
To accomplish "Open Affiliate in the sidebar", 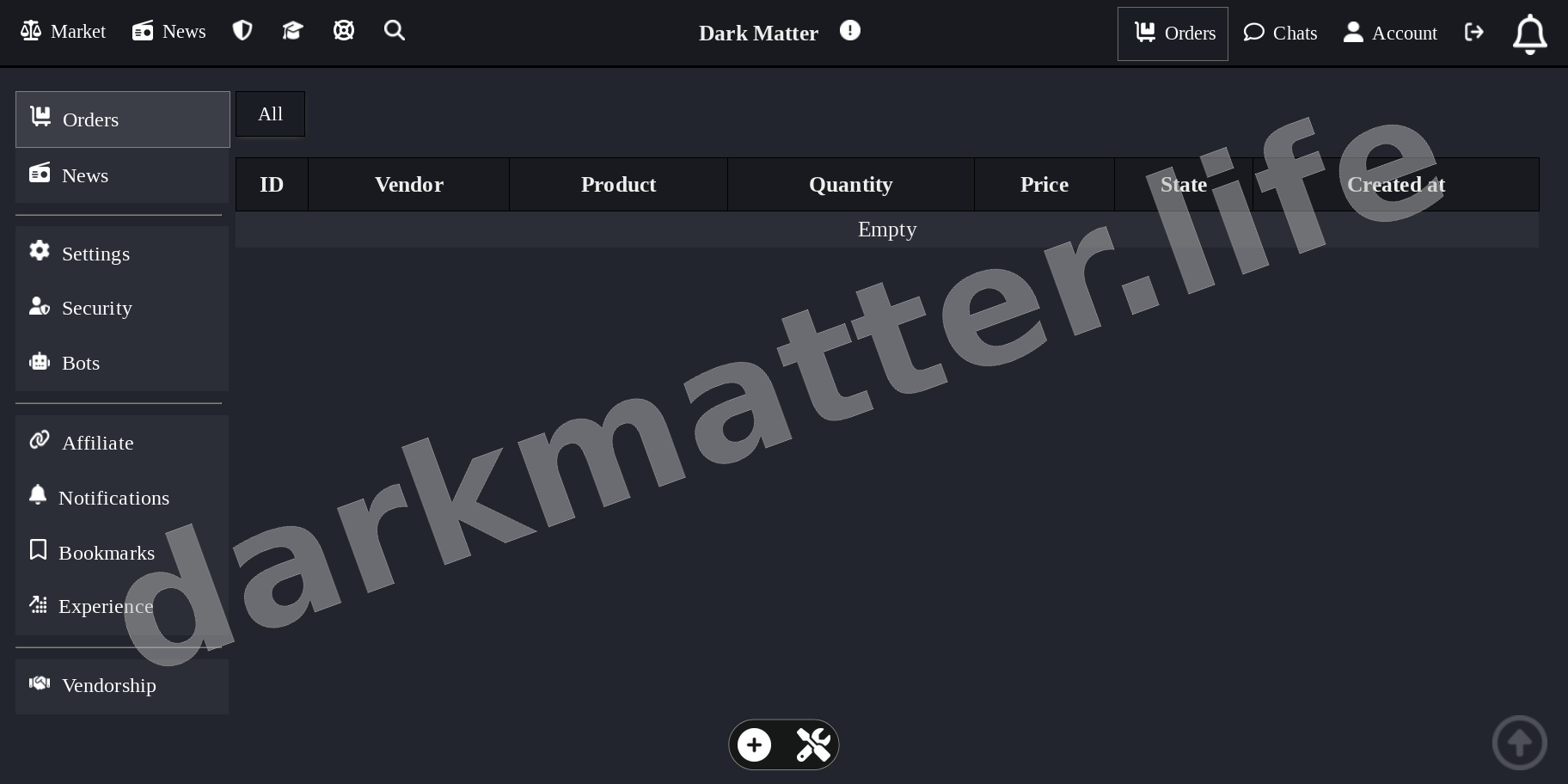I will point(122,443).
